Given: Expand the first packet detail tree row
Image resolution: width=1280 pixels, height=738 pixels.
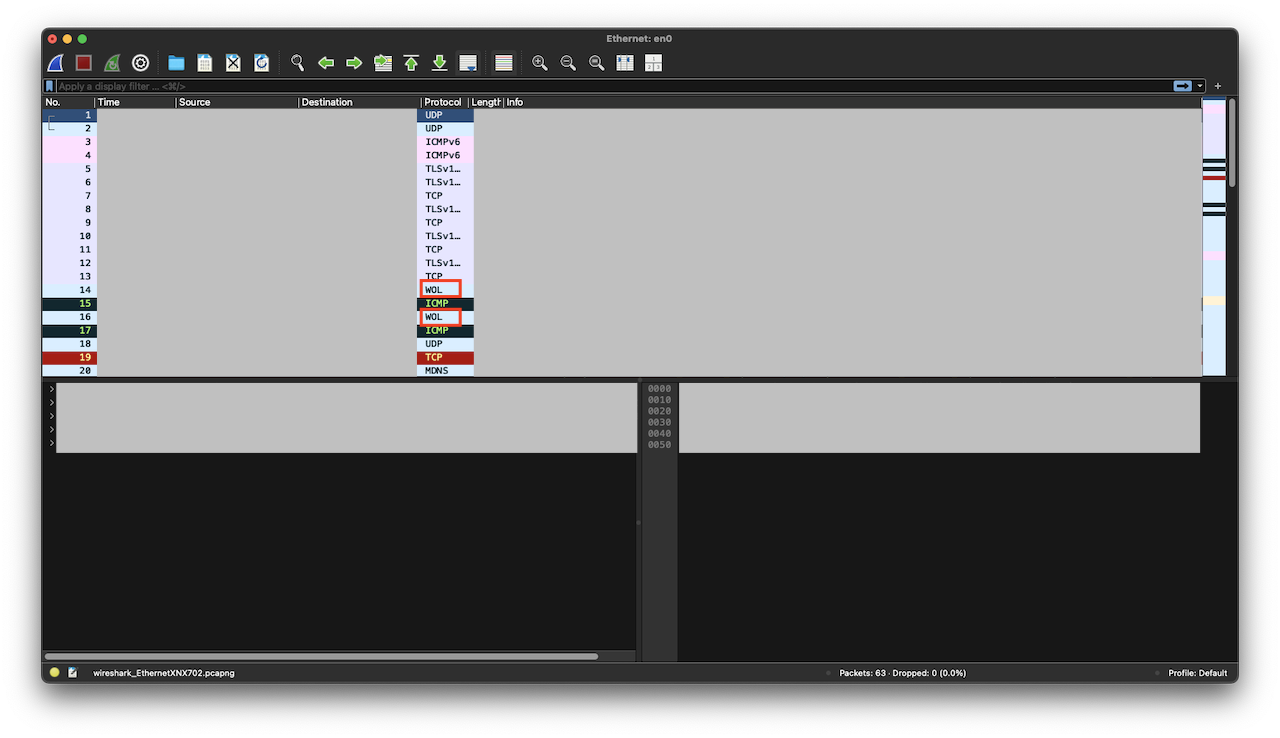Looking at the screenshot, I should 51,389.
